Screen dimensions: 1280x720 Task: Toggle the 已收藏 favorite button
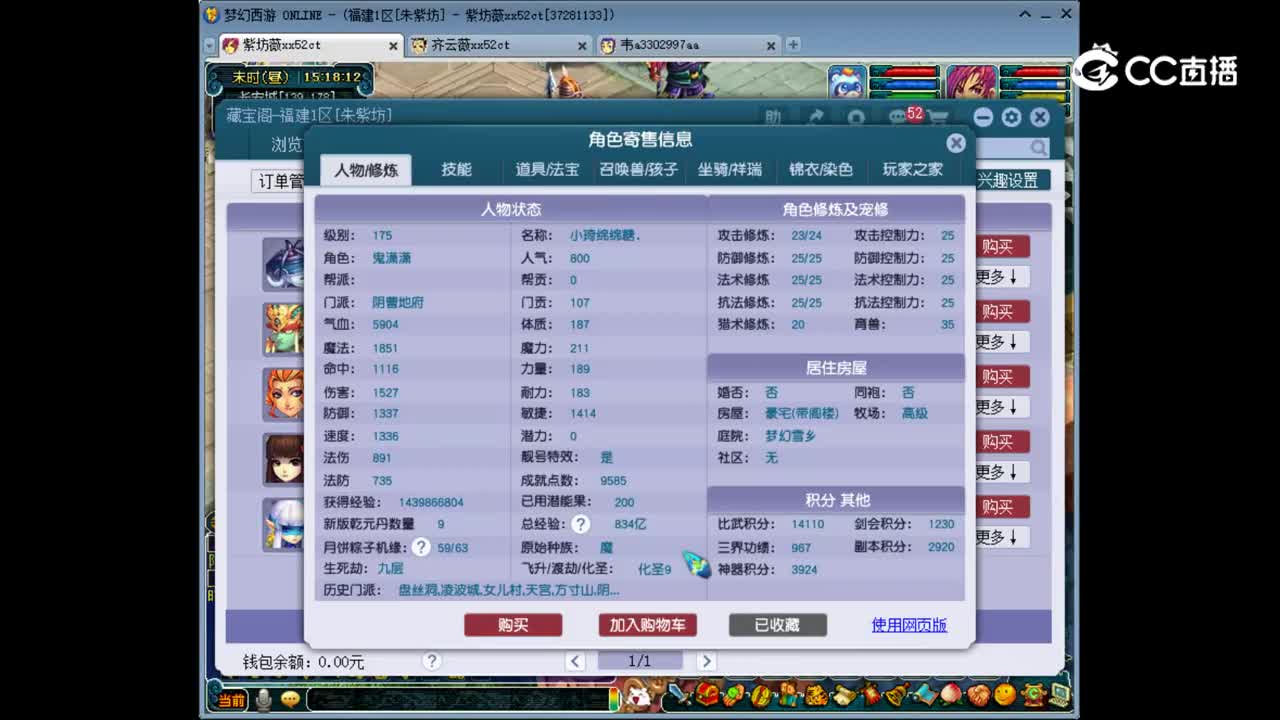(x=778, y=625)
